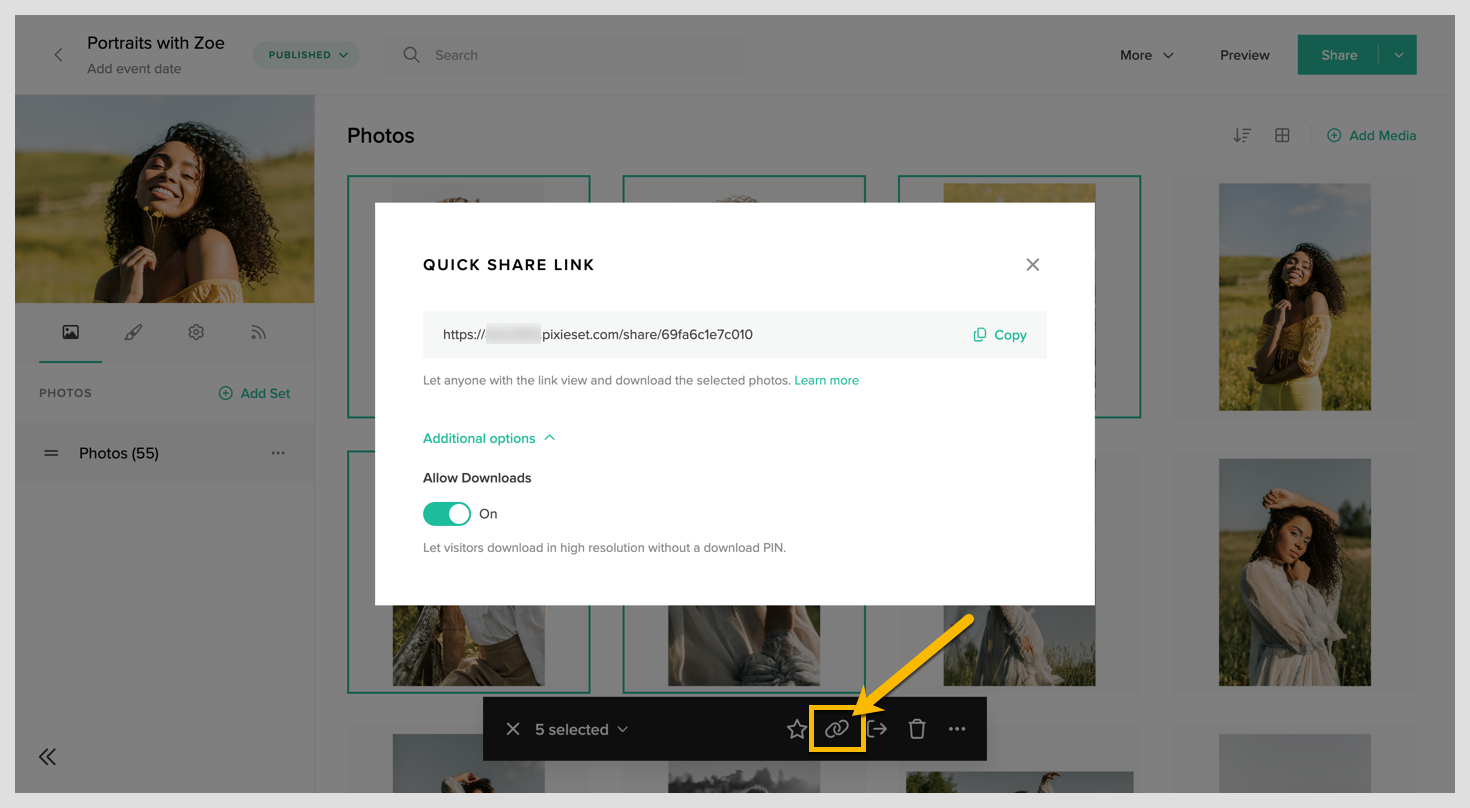Image resolution: width=1470 pixels, height=808 pixels.
Task: Change the grid layout view icon
Action: click(1282, 135)
